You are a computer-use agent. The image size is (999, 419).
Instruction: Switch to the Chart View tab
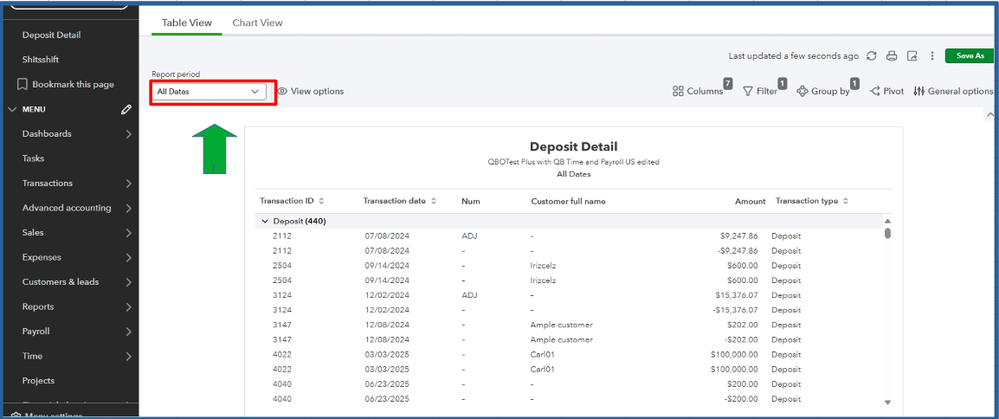click(257, 22)
